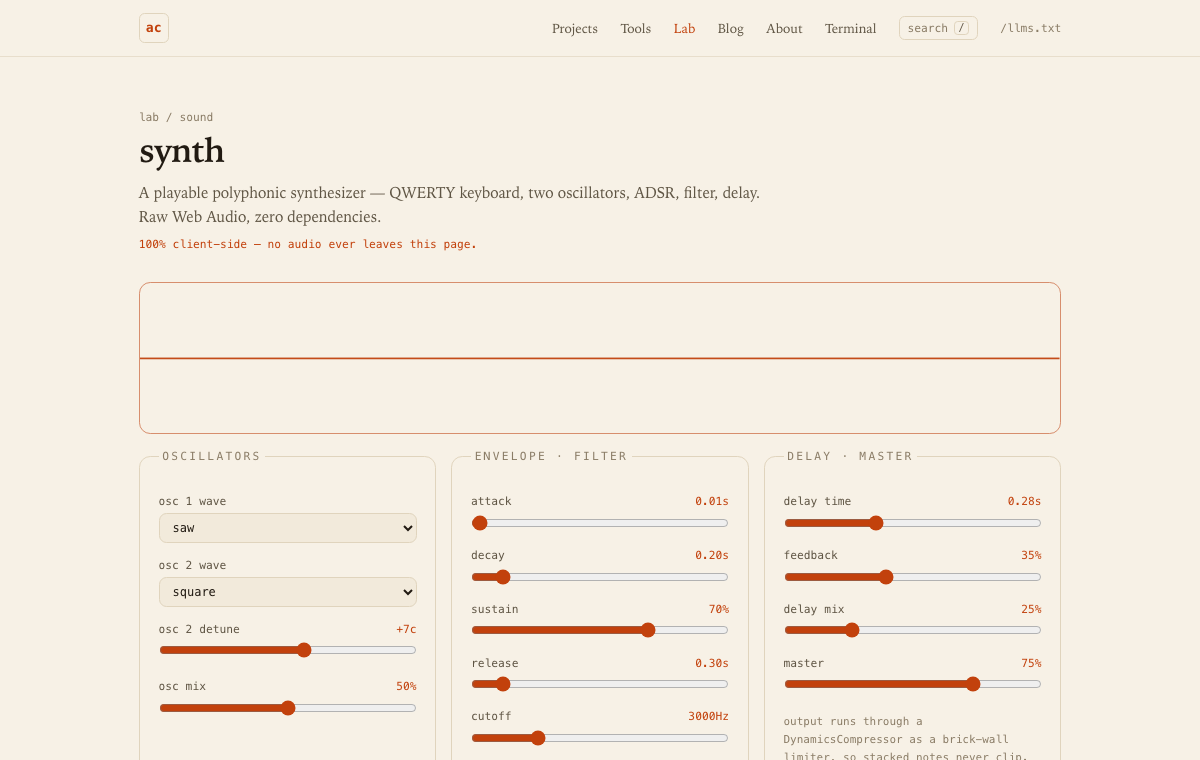
Task: Set the delay mix slider
Action: click(913, 630)
